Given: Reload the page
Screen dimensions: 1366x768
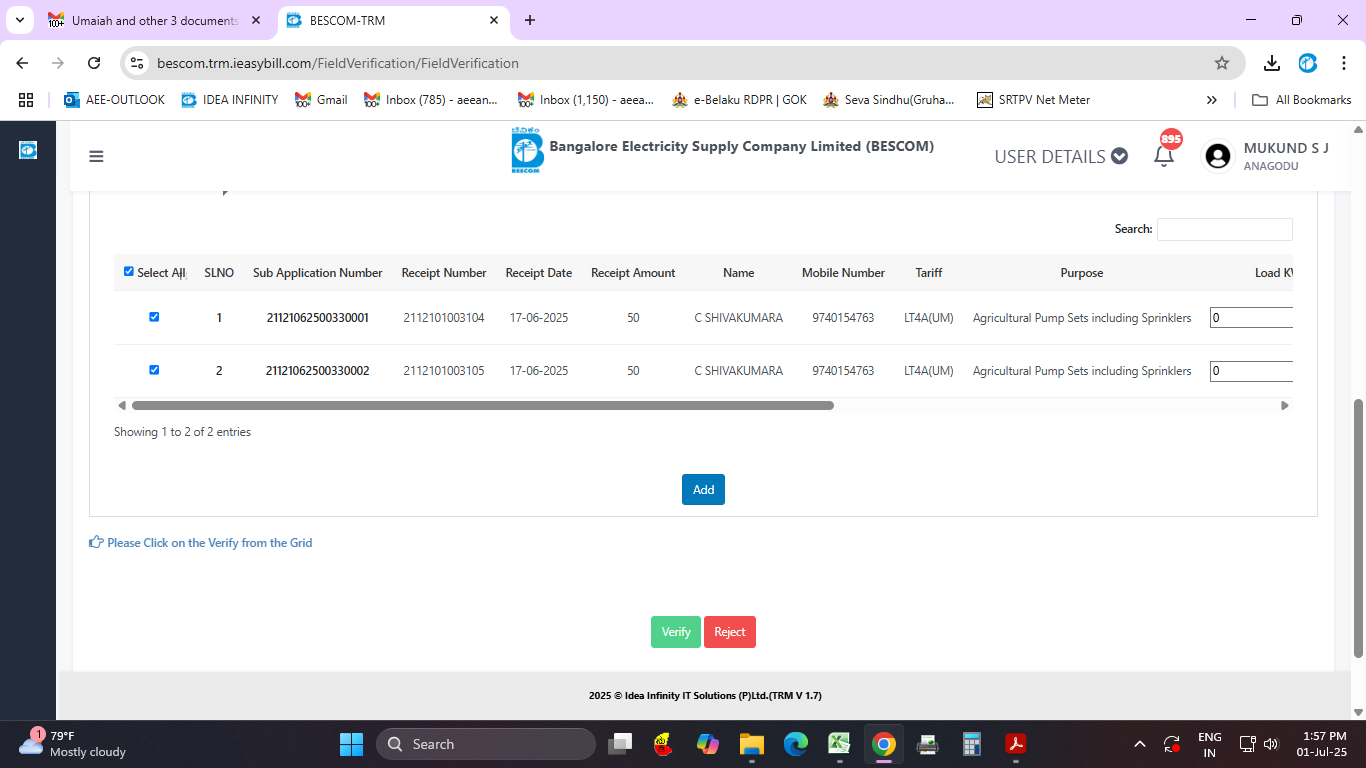Looking at the screenshot, I should click(x=94, y=63).
